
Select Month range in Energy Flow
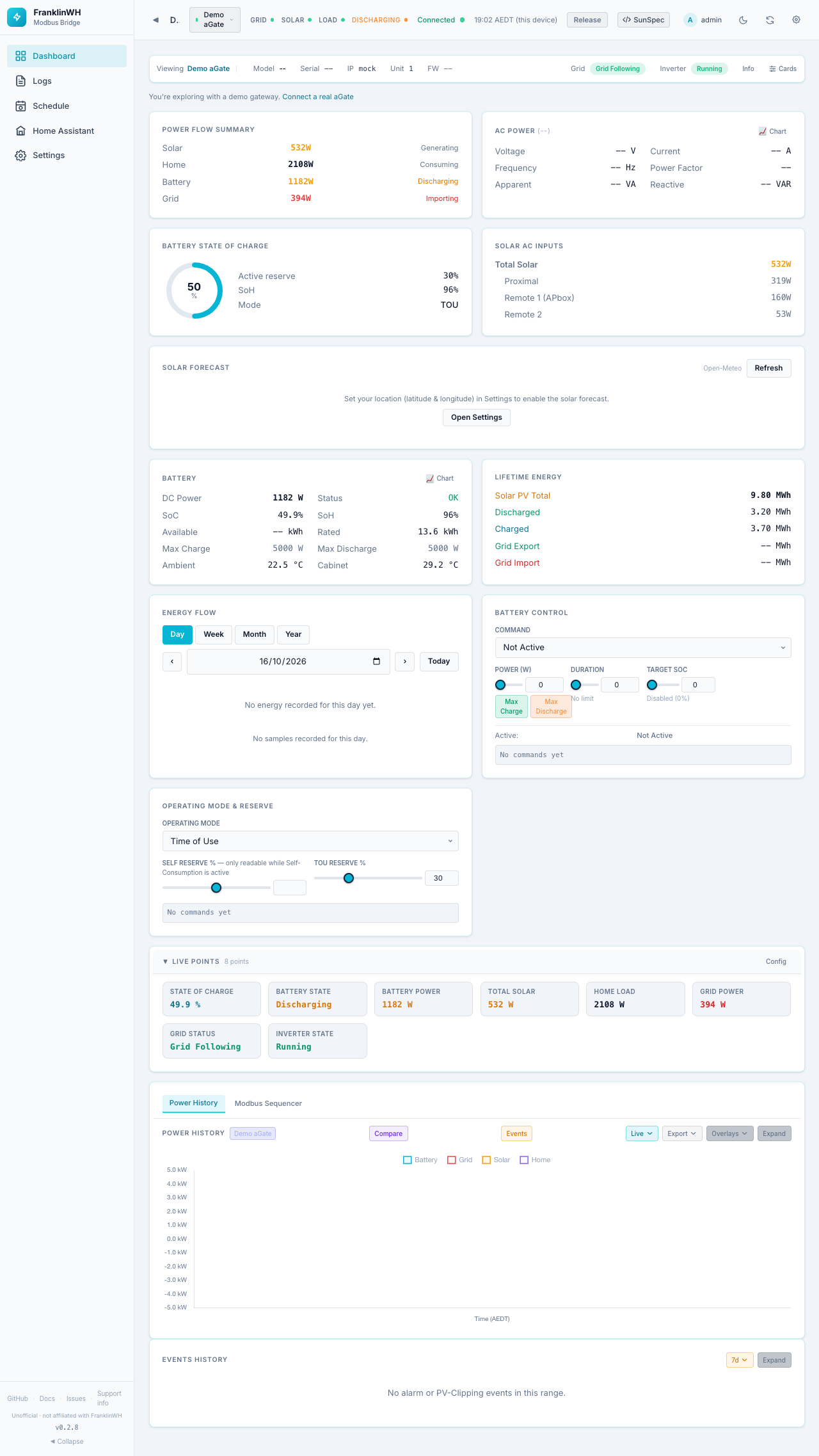point(255,634)
